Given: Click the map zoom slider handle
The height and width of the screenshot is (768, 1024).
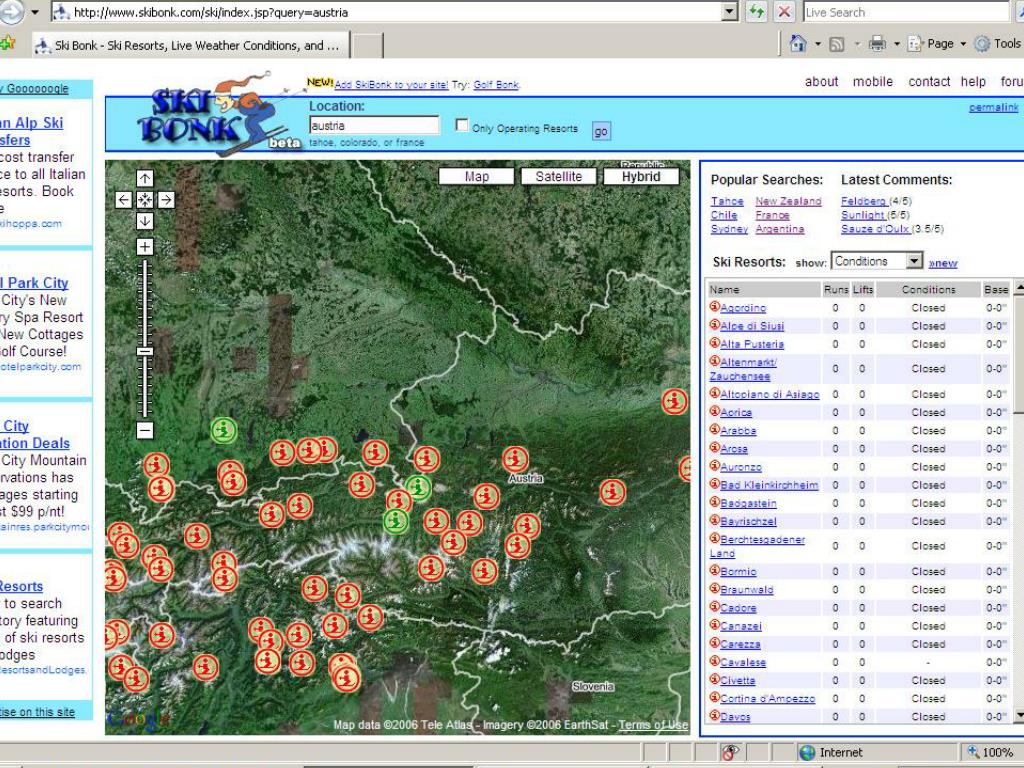Looking at the screenshot, I should tap(145, 351).
